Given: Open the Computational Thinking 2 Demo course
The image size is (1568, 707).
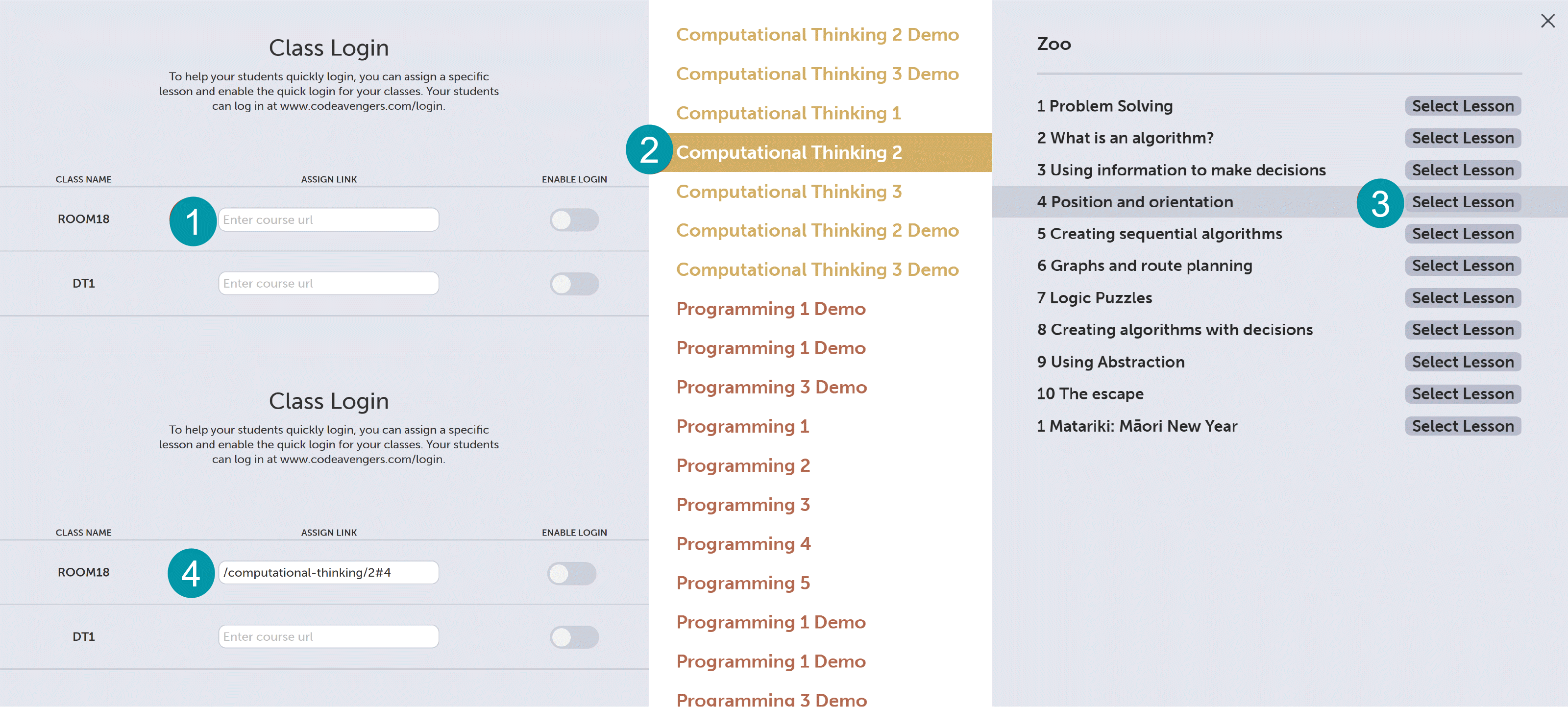Looking at the screenshot, I should tap(817, 34).
